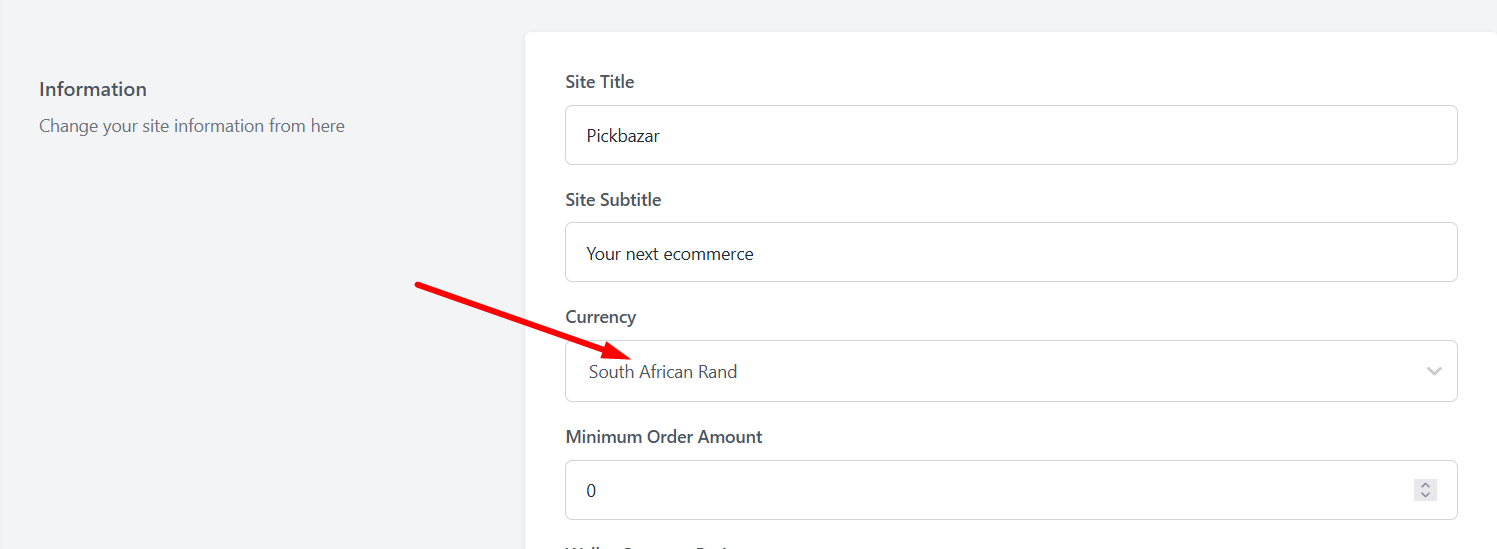The image size is (1497, 549).
Task: Focus the Site Title input field
Action: pos(1010,135)
